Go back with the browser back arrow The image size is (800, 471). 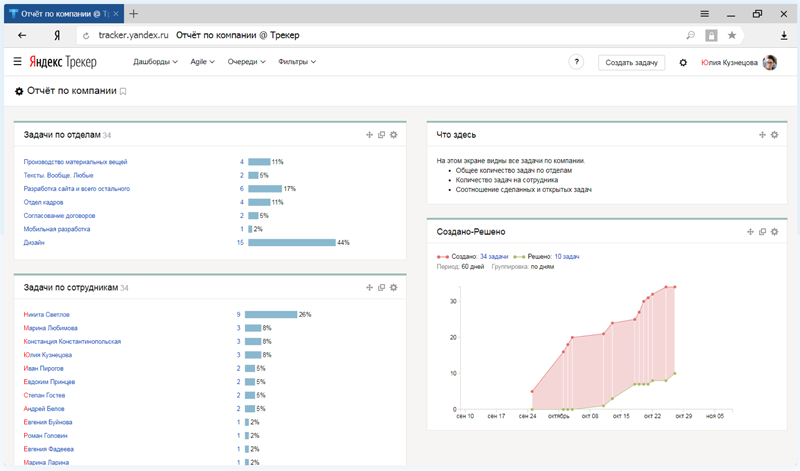pyautogui.click(x=22, y=35)
